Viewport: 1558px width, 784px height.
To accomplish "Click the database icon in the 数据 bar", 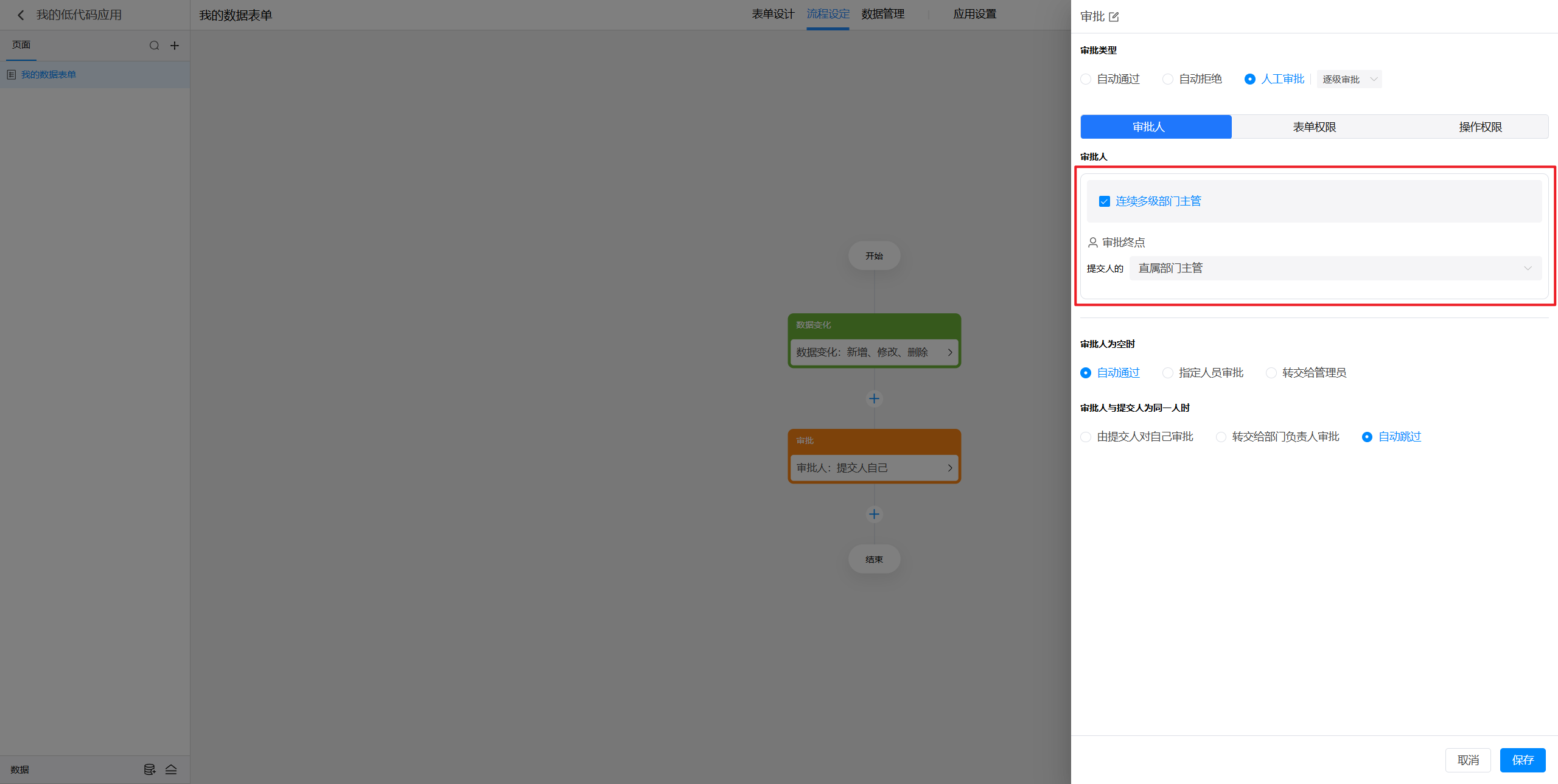I will pyautogui.click(x=149, y=769).
